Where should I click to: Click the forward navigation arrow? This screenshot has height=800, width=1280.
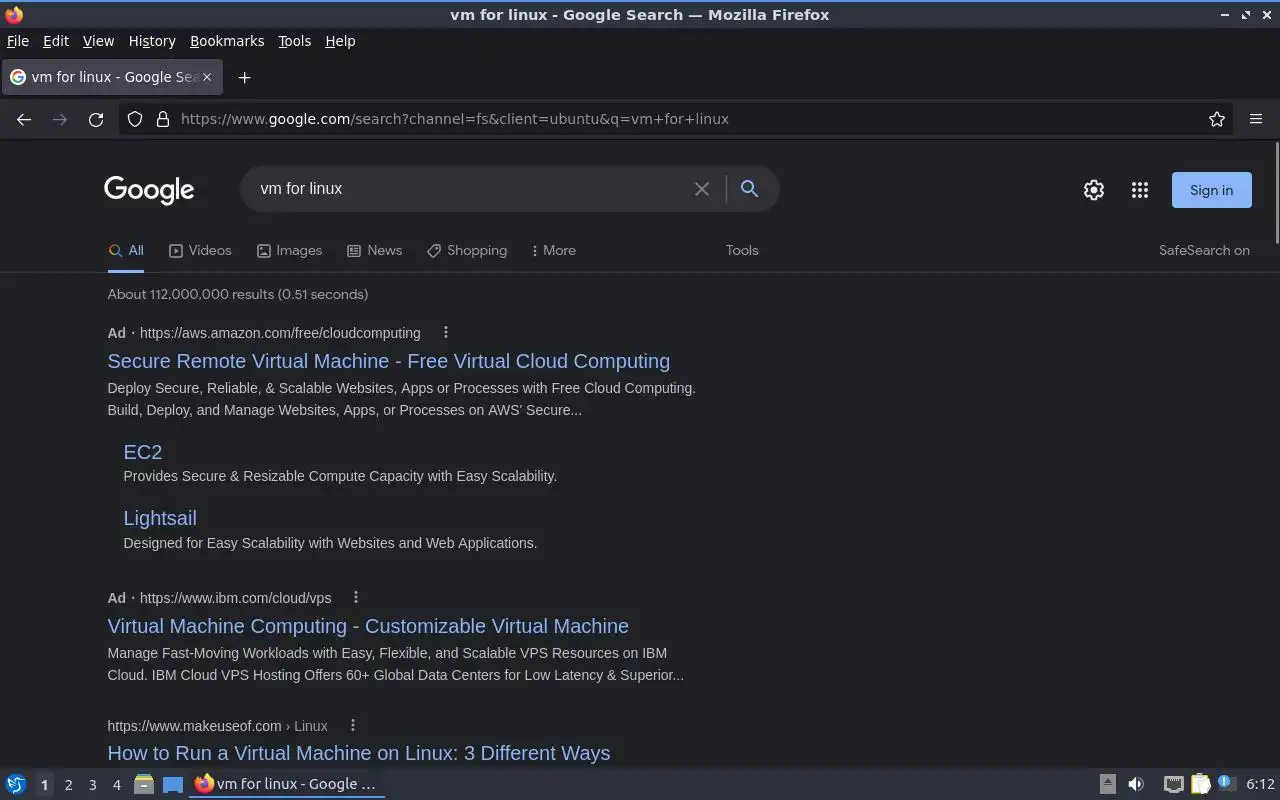coord(60,119)
